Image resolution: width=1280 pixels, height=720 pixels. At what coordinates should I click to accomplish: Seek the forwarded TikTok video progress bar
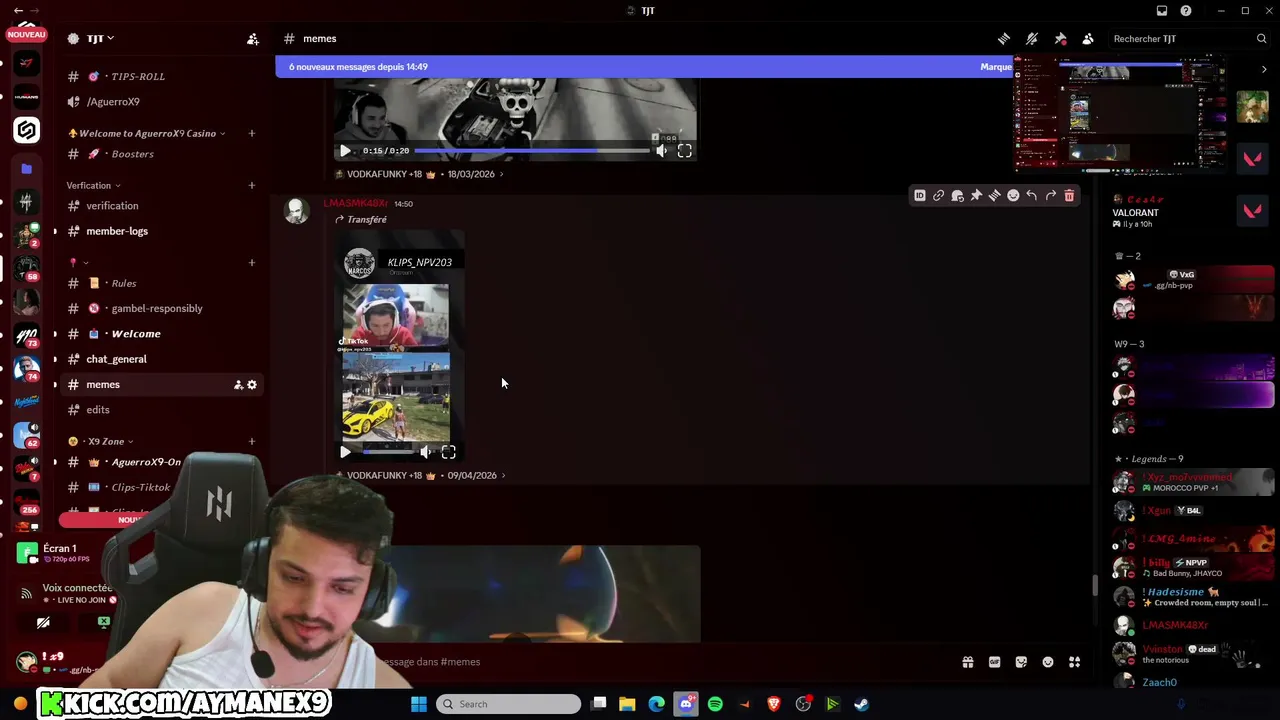387,452
